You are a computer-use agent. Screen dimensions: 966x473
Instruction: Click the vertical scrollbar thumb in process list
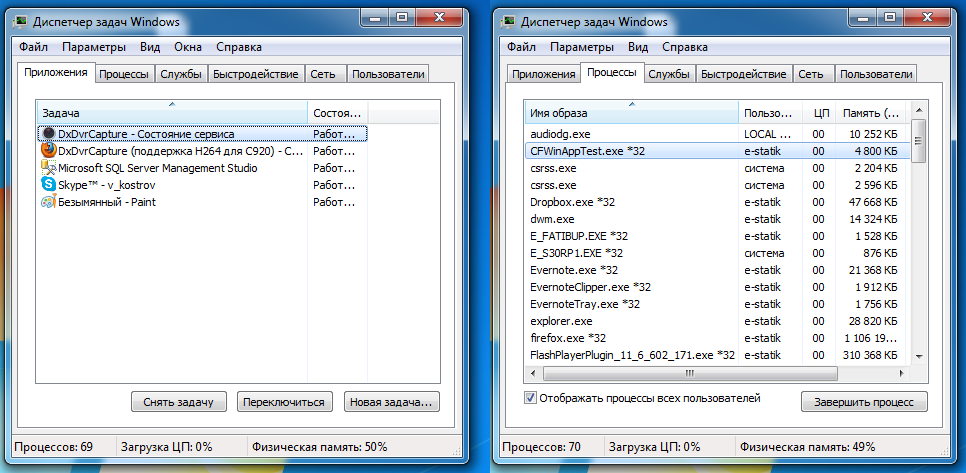point(919,140)
